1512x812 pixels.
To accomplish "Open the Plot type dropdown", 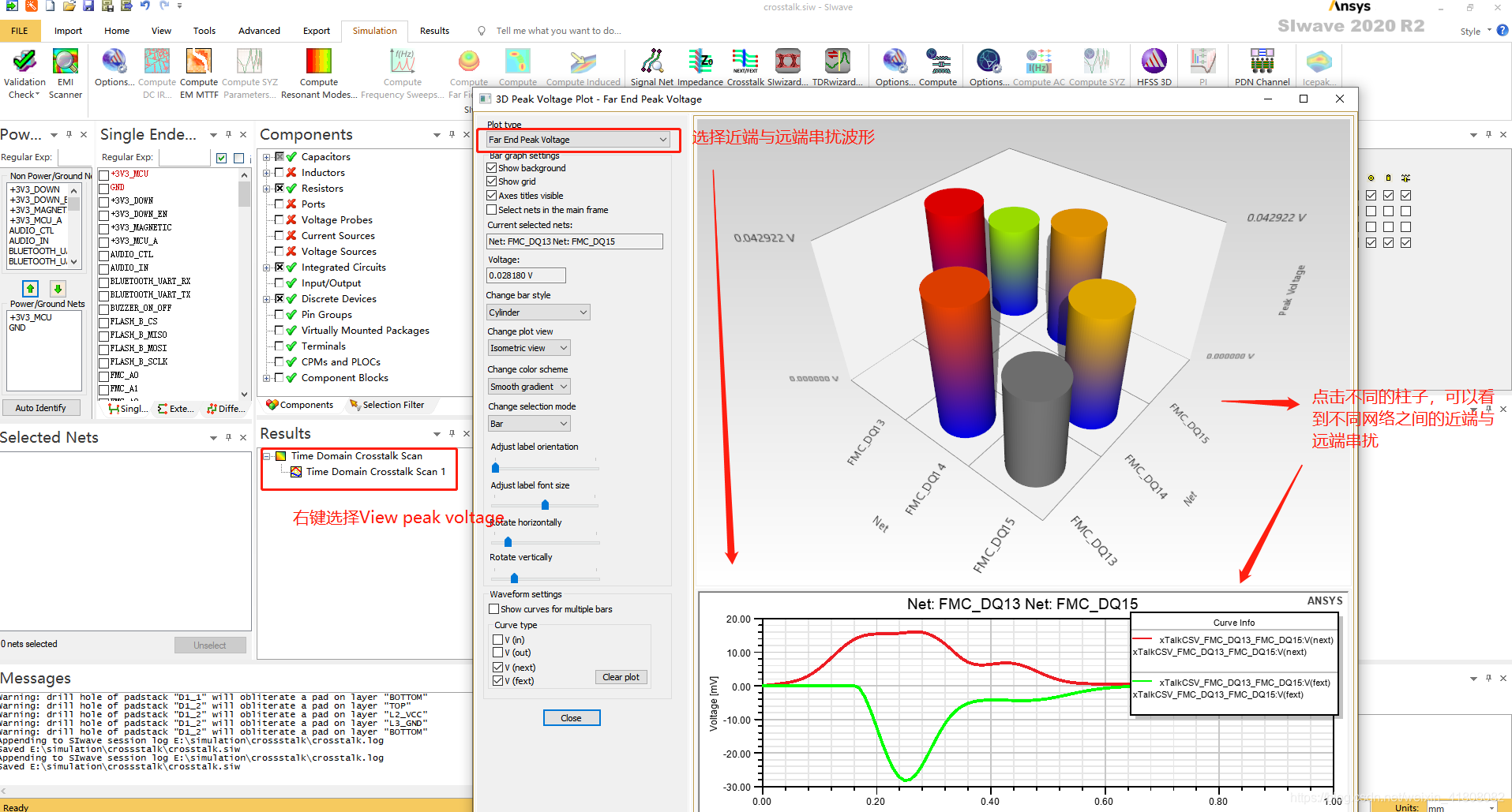I will click(578, 140).
